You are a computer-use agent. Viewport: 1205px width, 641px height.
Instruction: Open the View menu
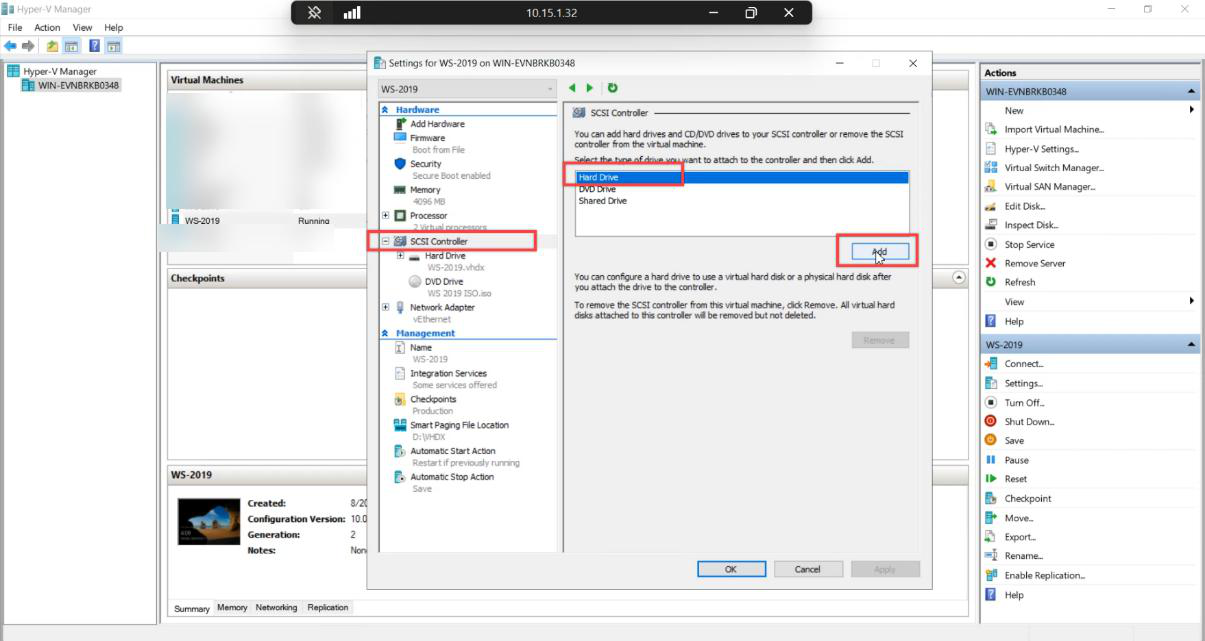click(83, 28)
